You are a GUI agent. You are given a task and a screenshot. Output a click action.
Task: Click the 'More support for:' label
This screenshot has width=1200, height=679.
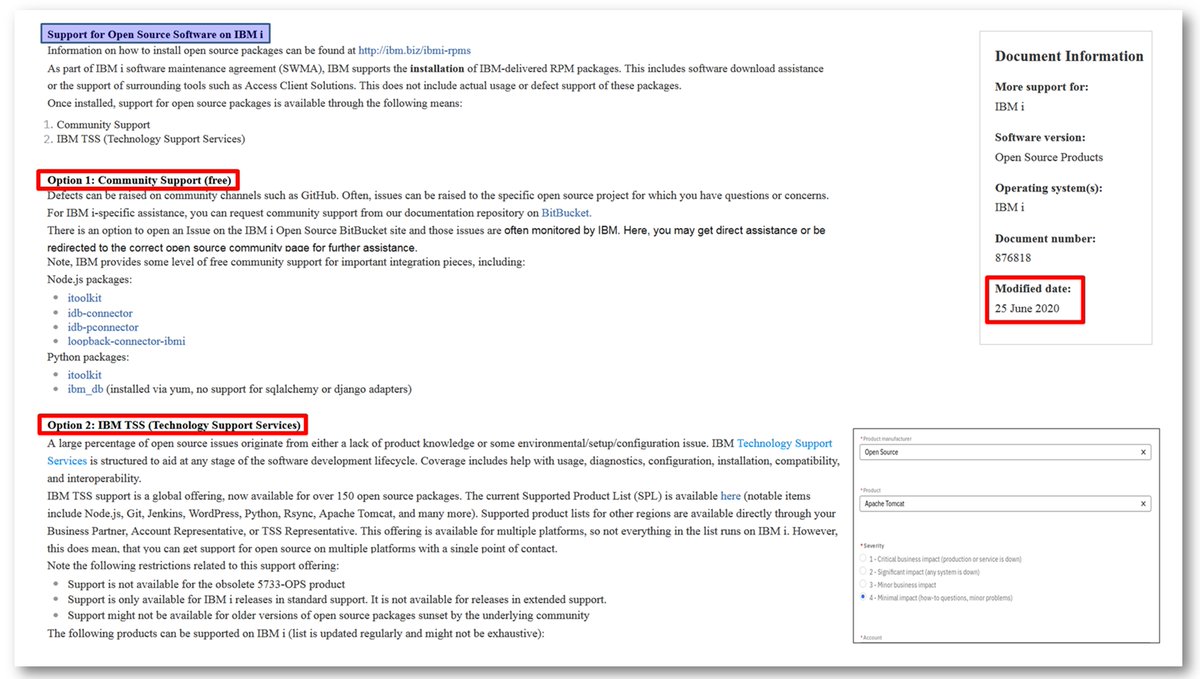[1041, 87]
